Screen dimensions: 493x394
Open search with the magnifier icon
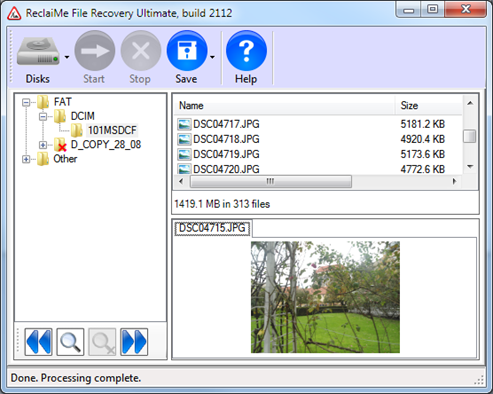(x=70, y=342)
